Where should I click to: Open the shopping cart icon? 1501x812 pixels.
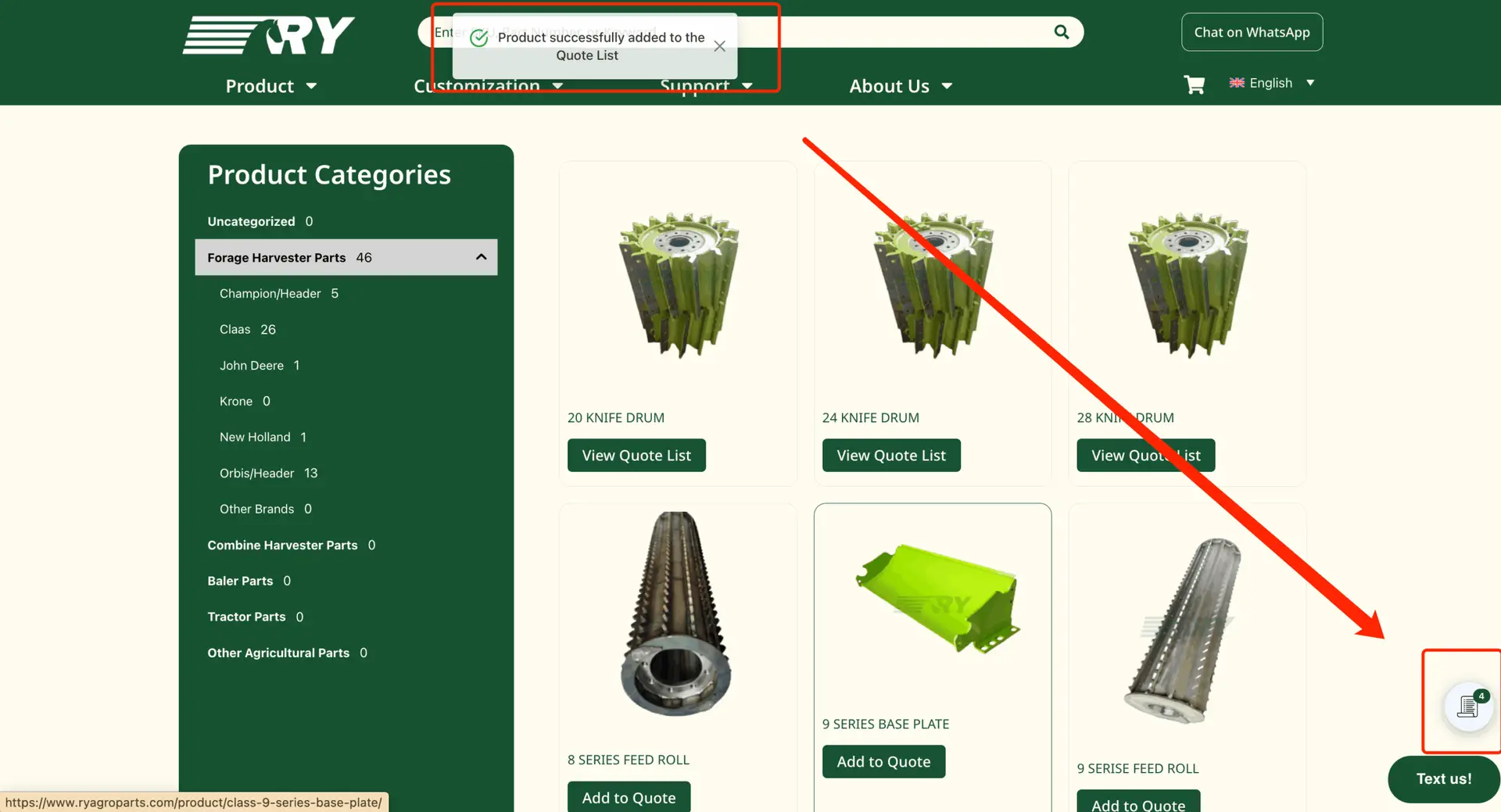1194,84
